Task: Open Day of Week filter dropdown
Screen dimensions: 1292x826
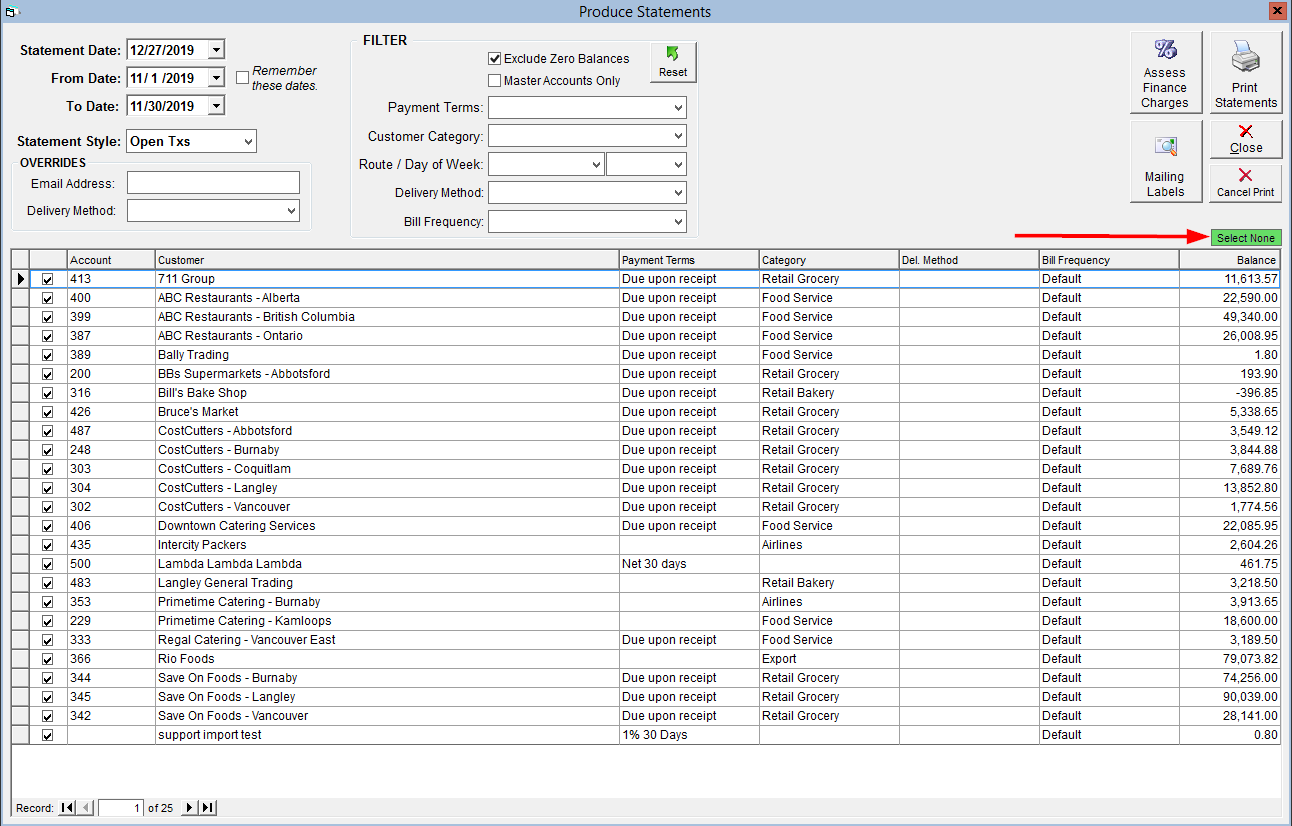Action: tap(679, 164)
